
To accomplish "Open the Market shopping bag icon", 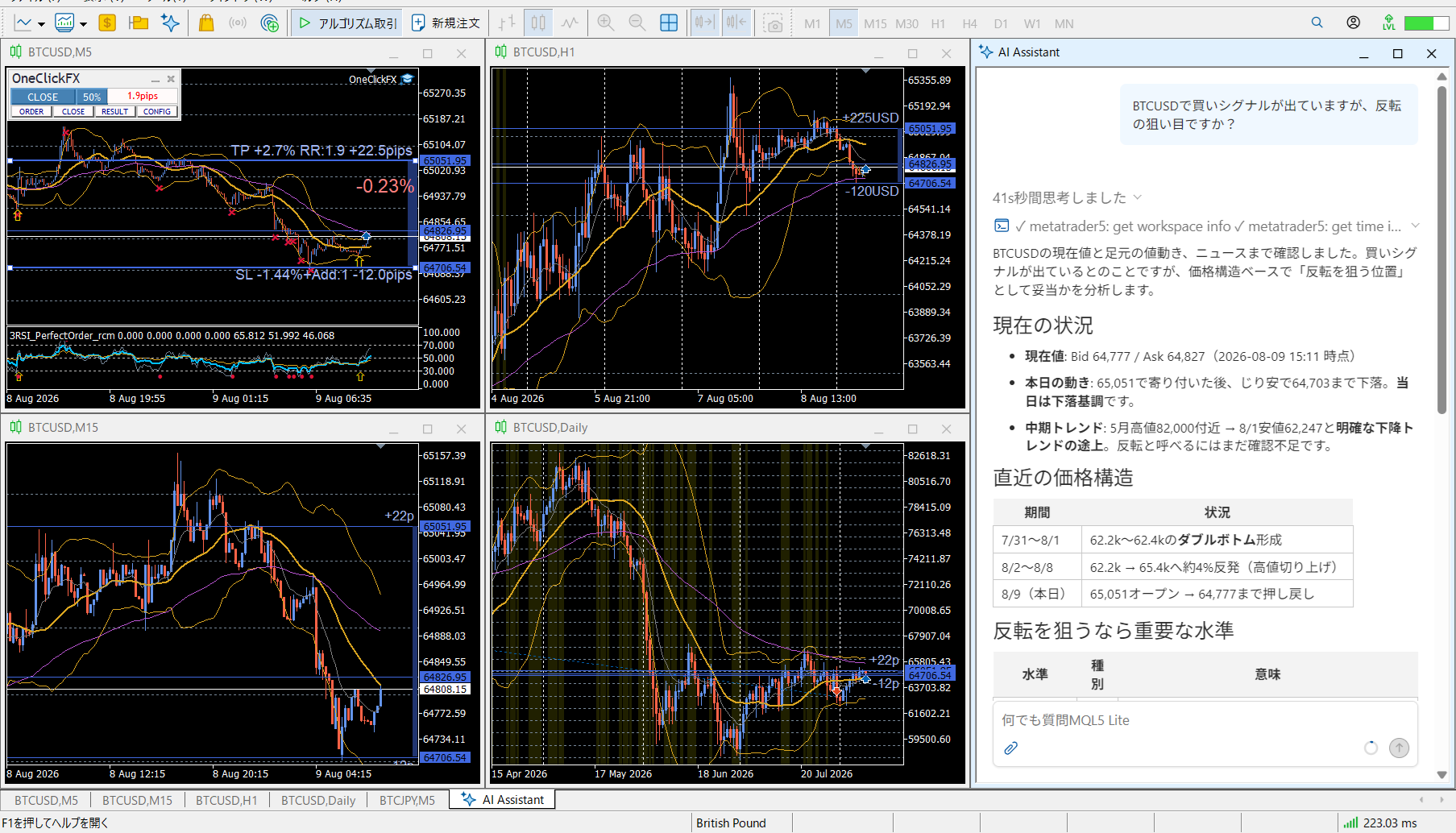I will coord(206,23).
